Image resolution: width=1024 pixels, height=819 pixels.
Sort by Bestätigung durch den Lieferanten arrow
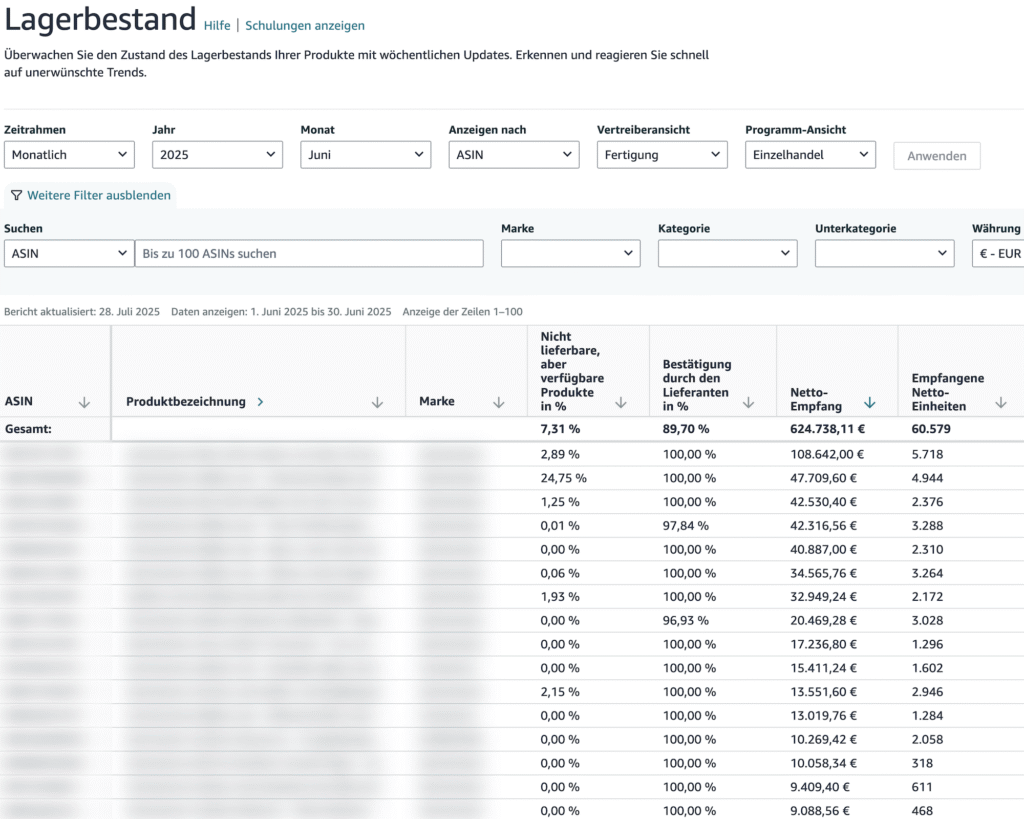747,402
